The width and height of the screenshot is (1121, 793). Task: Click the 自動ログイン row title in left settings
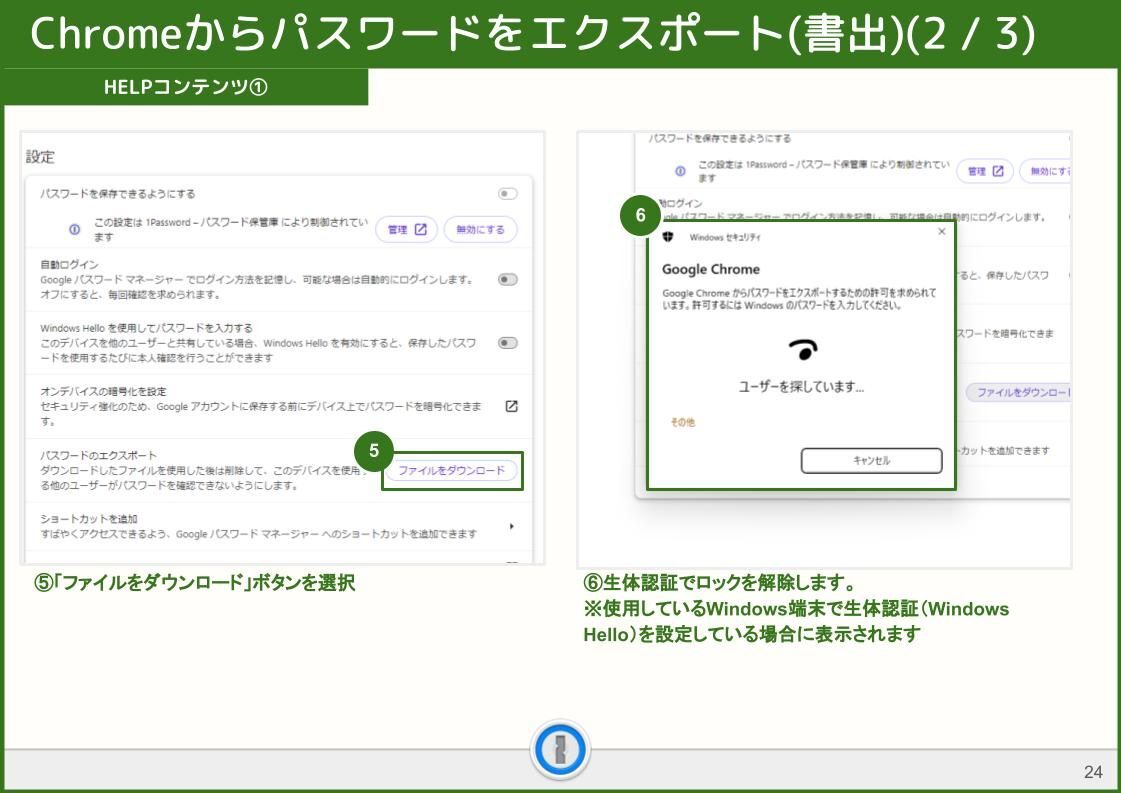(x=69, y=265)
